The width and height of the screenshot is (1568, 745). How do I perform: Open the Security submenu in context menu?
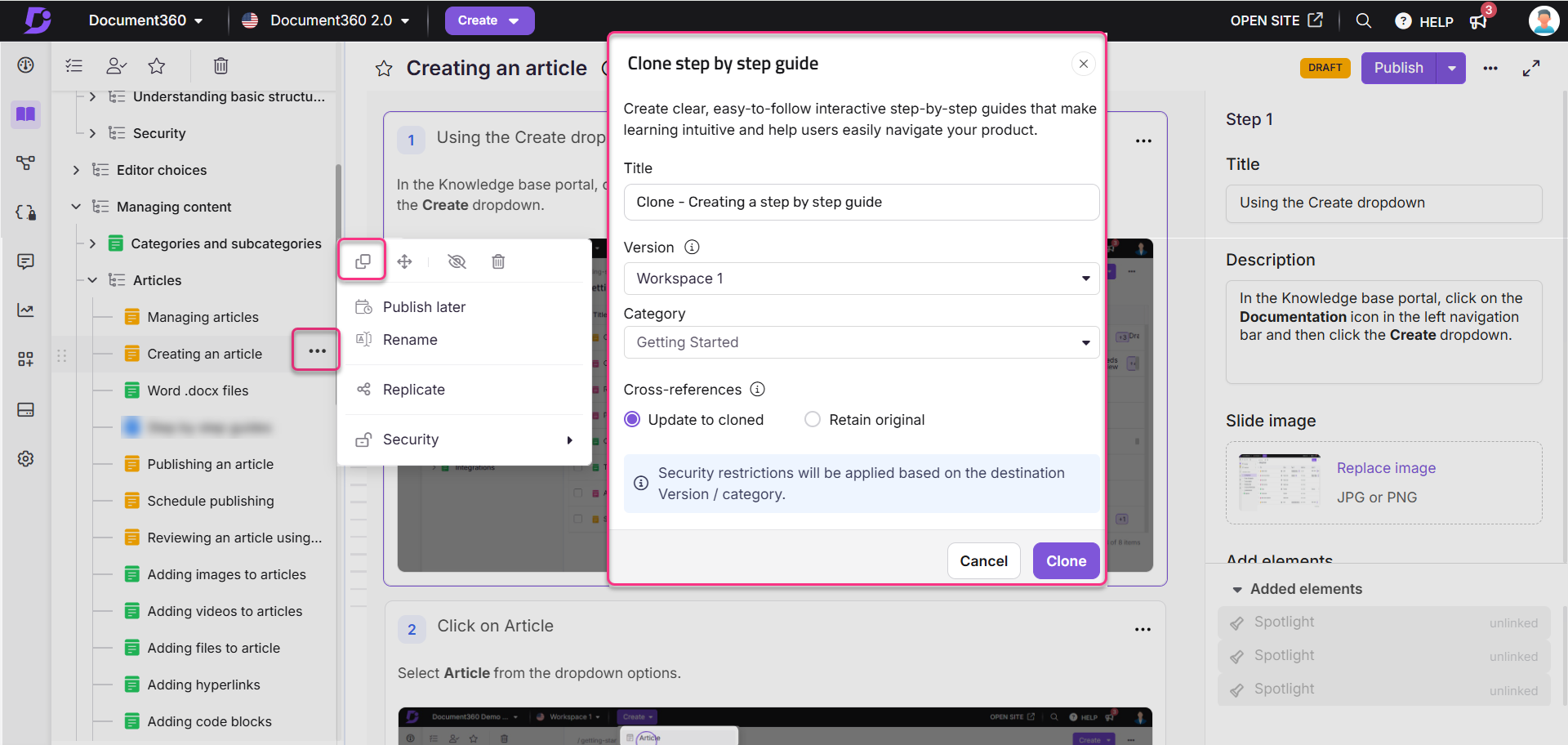click(x=463, y=439)
